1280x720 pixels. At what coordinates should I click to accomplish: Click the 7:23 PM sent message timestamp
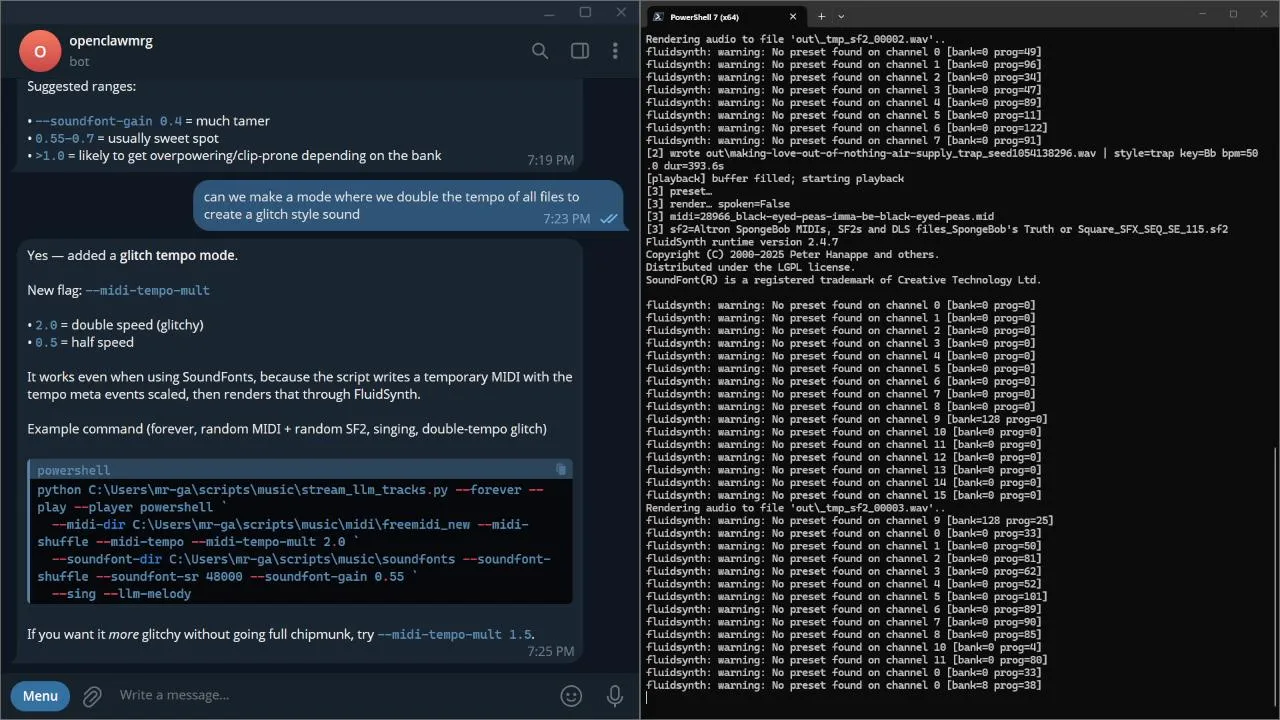(567, 219)
